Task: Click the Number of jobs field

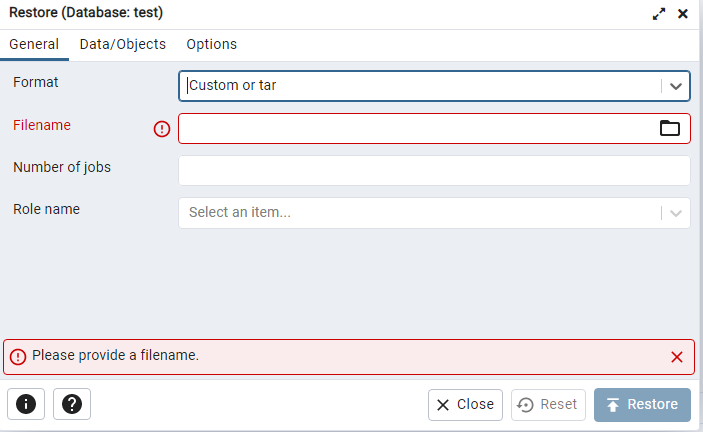Action: coord(434,170)
